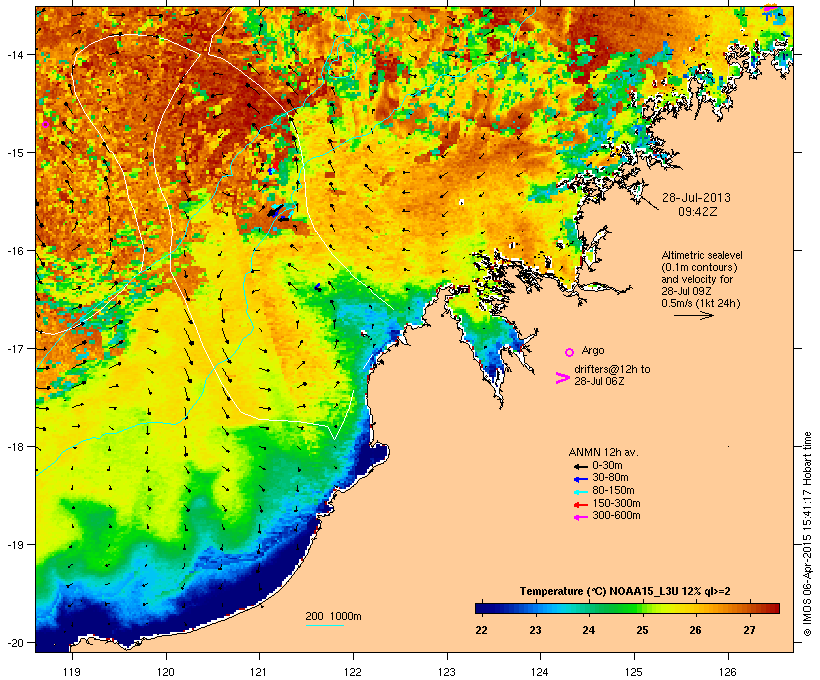Click the colorbar tick label 24
Viewport: 820px width, 680px height.
pyautogui.click(x=588, y=630)
